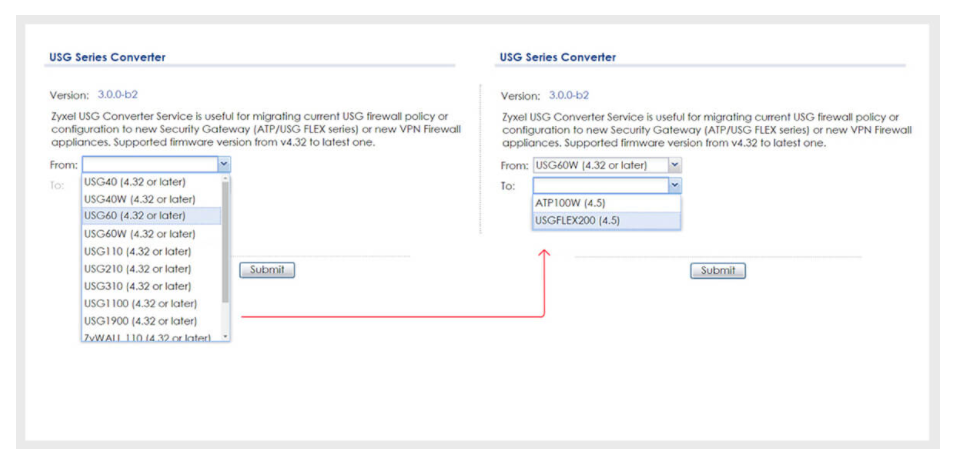Select ATP100W (4.5) as target model
Image resolution: width=964 pixels, height=471 pixels.
pyautogui.click(x=570, y=203)
